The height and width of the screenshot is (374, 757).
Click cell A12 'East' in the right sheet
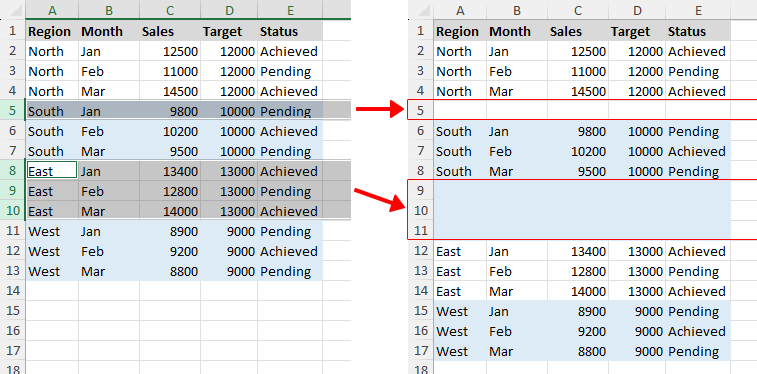tap(460, 251)
